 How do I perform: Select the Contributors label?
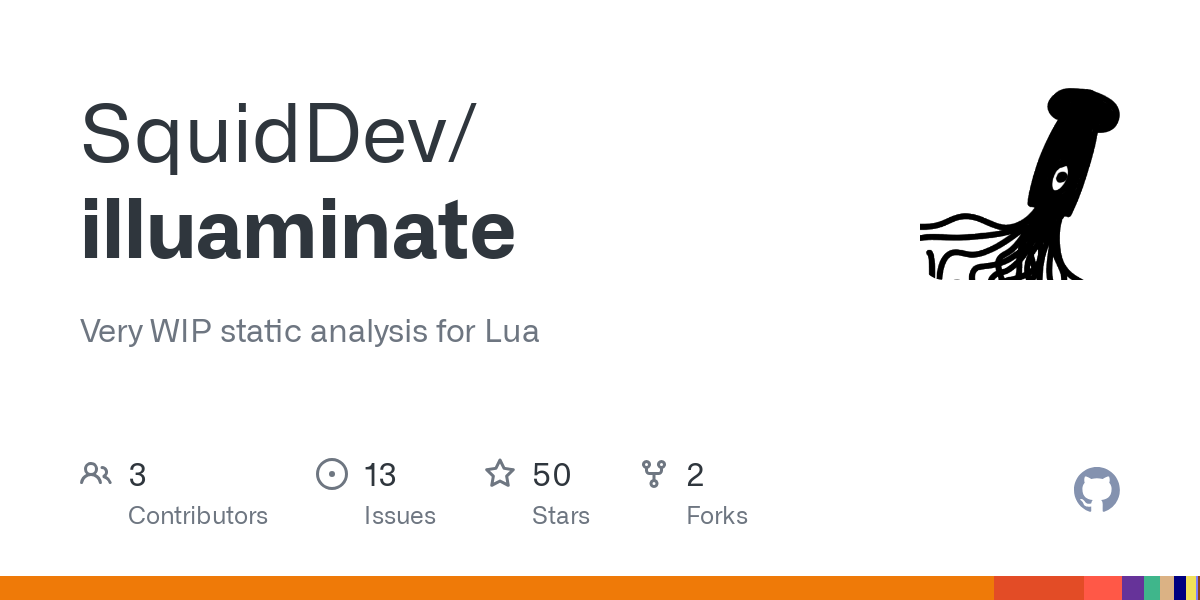pos(198,516)
